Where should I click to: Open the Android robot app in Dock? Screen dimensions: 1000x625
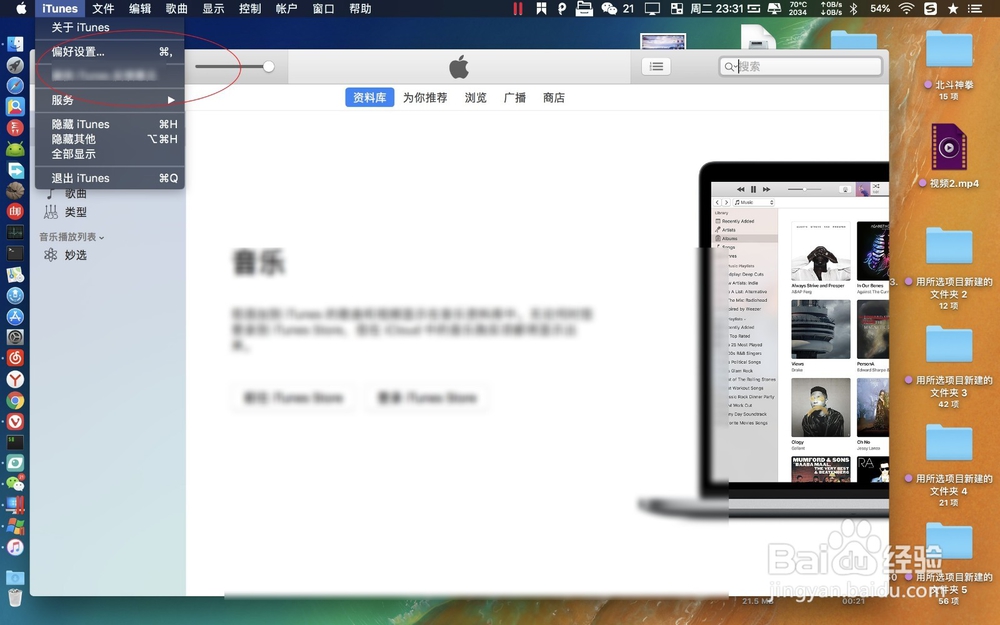point(15,149)
